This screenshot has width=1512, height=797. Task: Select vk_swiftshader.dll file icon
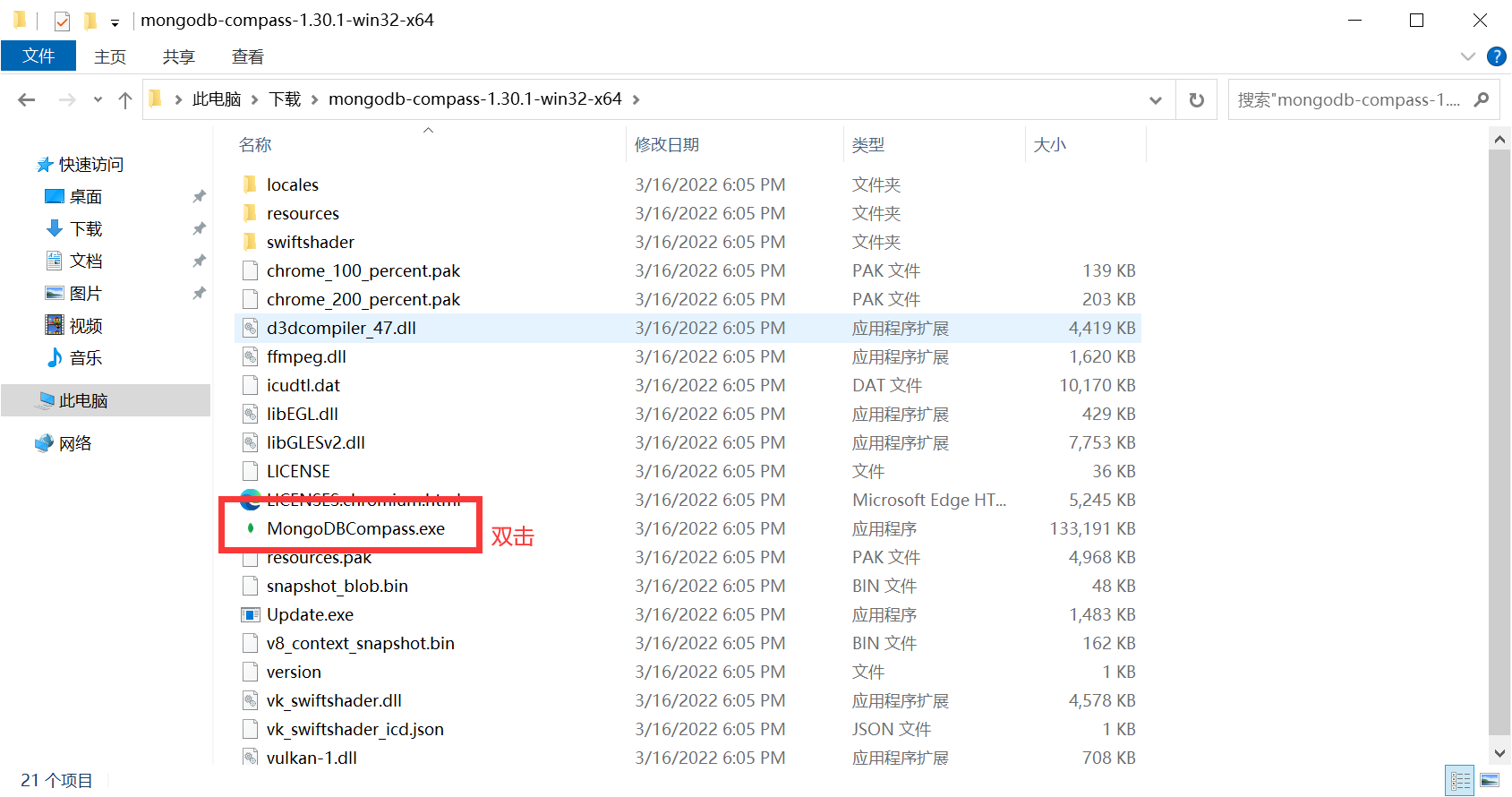pyautogui.click(x=251, y=700)
